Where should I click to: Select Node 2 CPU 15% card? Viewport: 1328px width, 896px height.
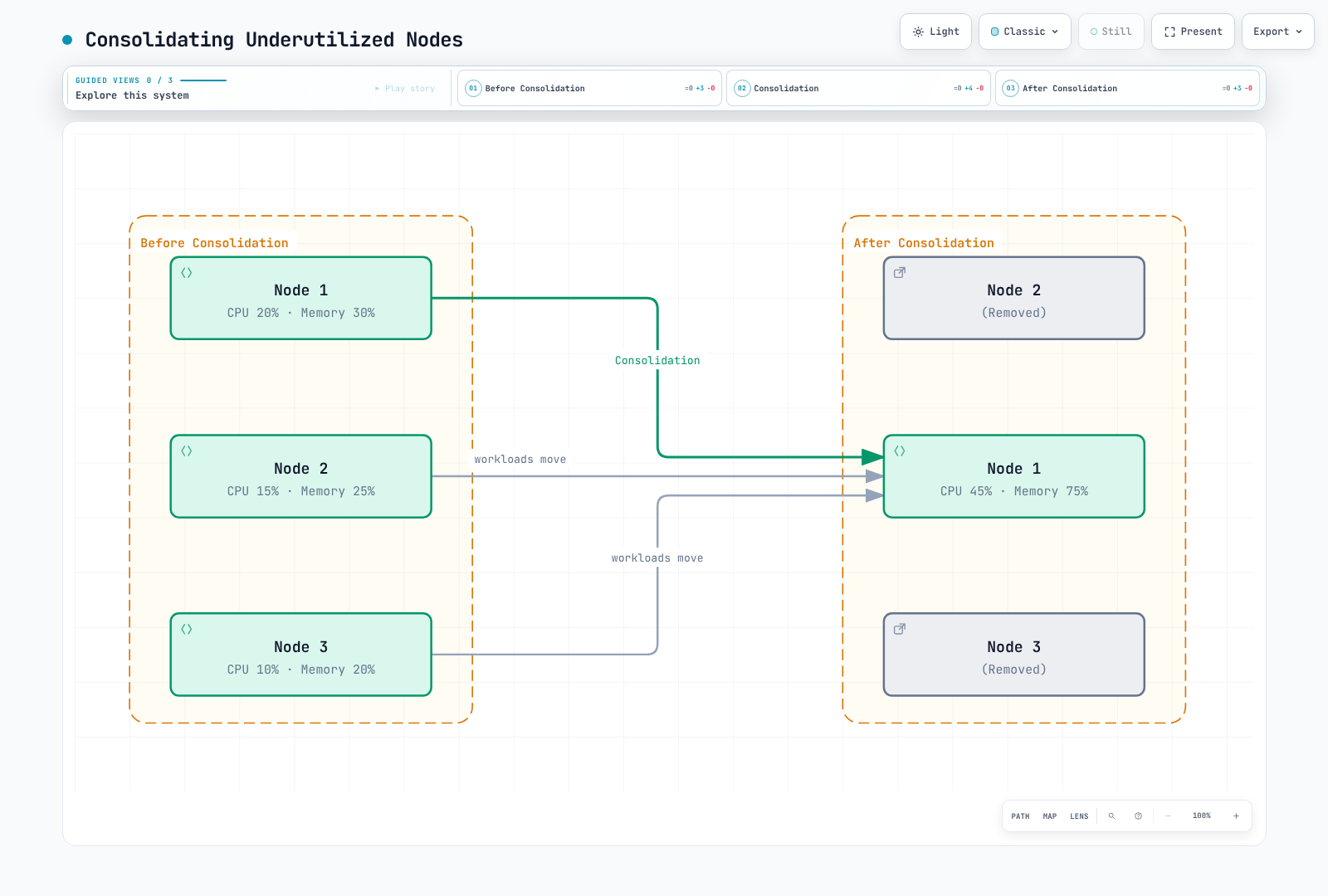click(301, 476)
